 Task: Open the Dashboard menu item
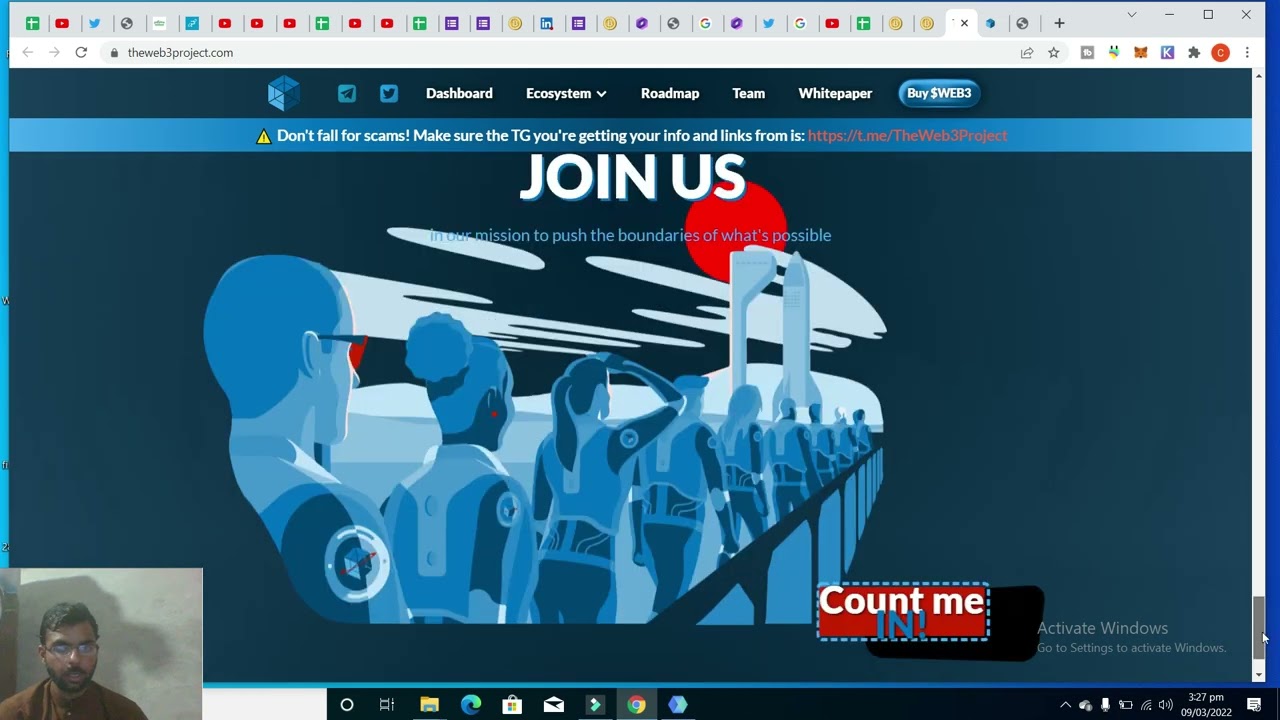pyautogui.click(x=459, y=93)
